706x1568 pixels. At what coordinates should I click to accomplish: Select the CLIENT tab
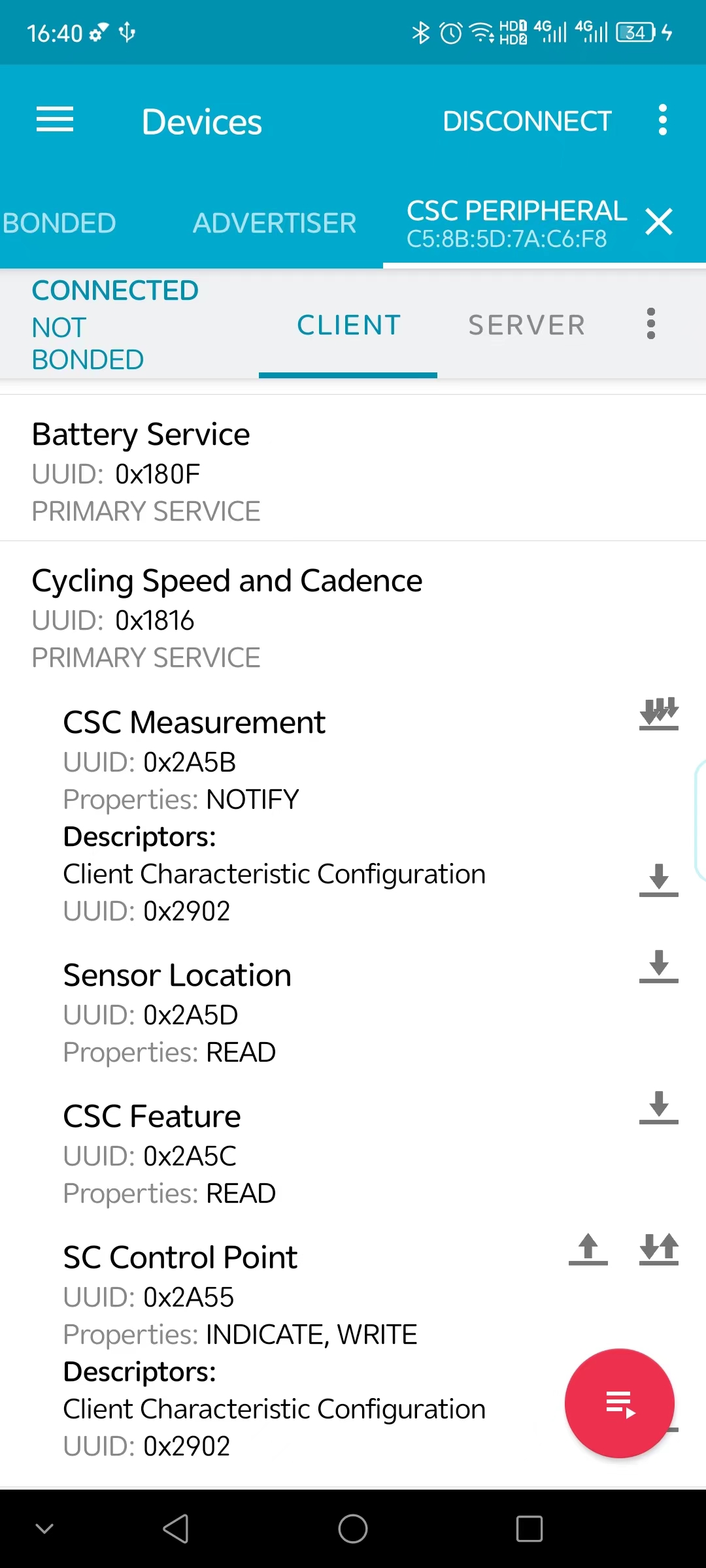pyautogui.click(x=348, y=325)
